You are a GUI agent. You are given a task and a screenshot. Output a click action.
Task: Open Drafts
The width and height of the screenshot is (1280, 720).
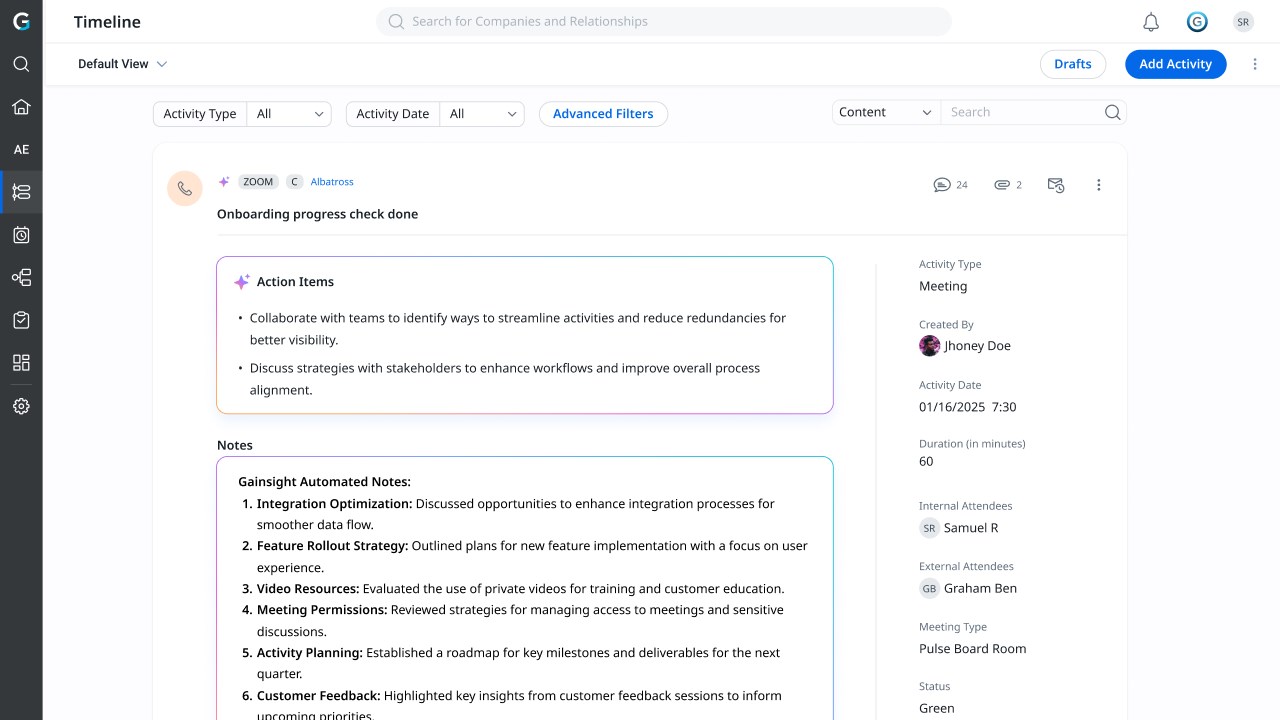[1073, 64]
